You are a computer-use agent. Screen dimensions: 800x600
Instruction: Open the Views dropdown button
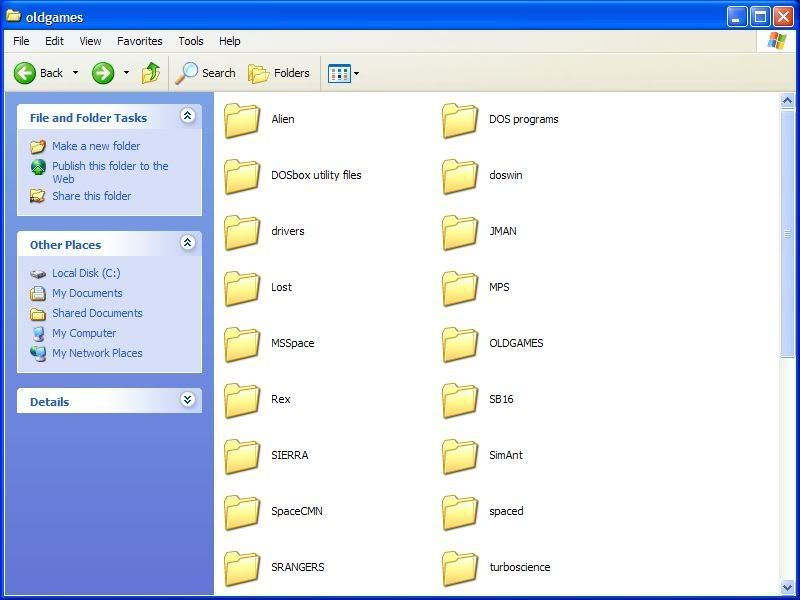tap(343, 73)
